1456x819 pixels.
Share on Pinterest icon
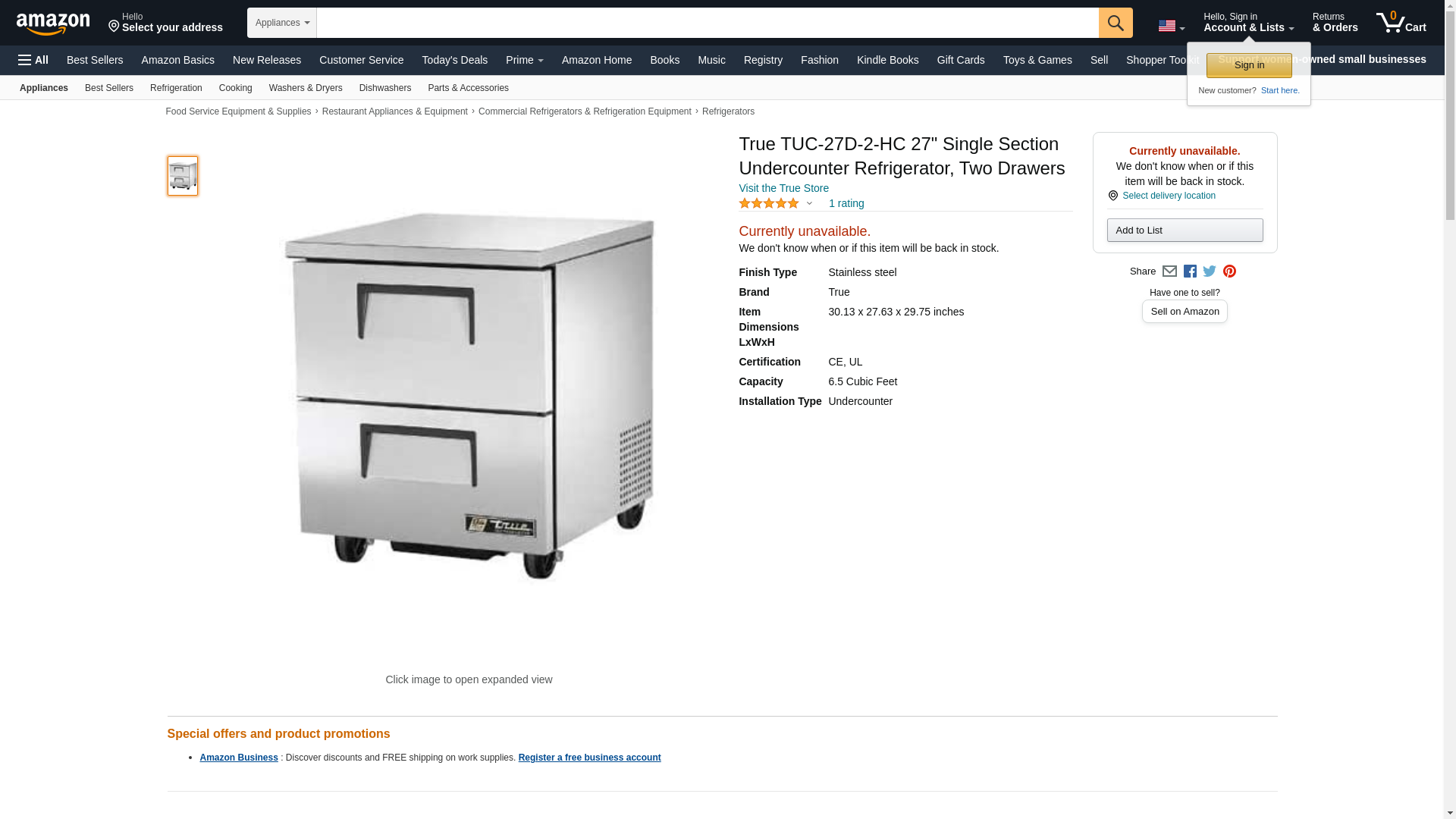[x=1229, y=271]
